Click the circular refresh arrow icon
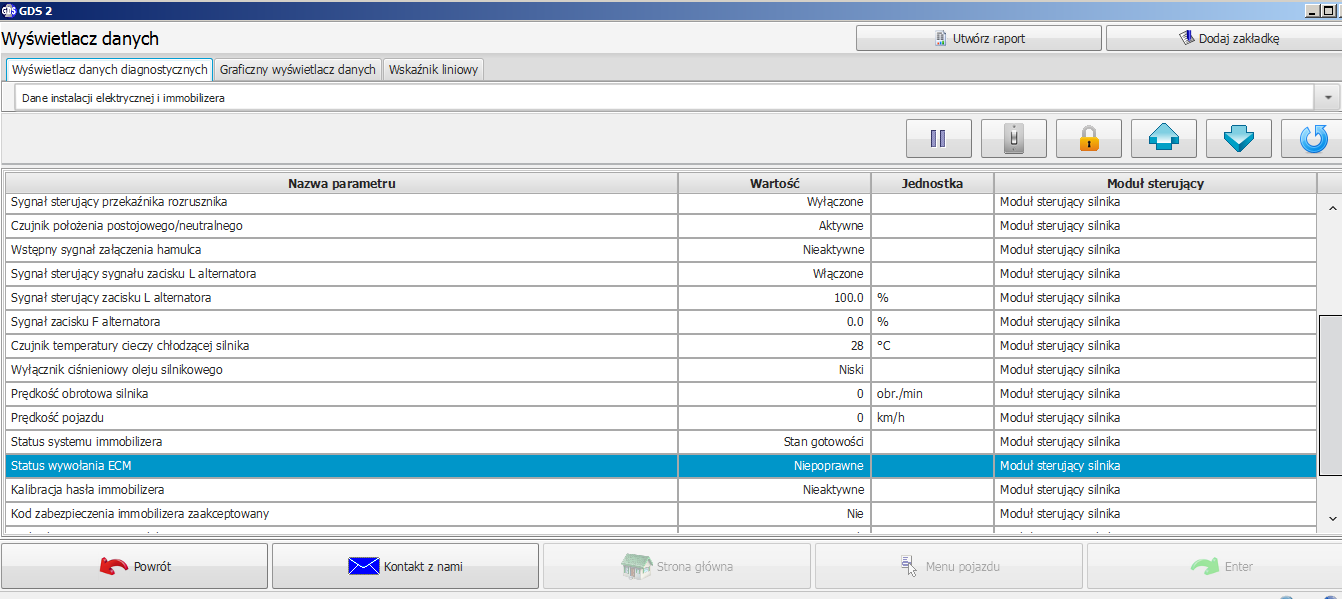Viewport: 1342px width, 599px height. 1312,139
